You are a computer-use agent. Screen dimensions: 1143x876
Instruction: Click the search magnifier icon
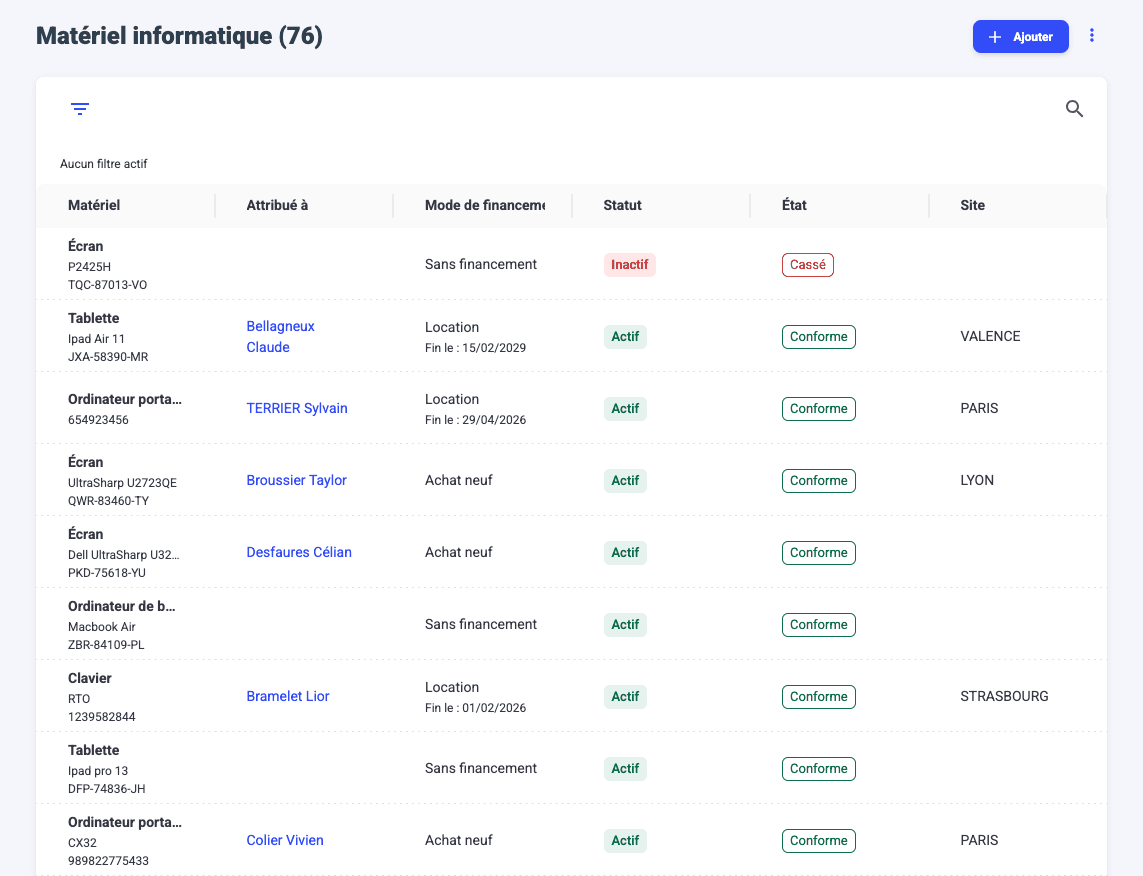click(x=1074, y=109)
